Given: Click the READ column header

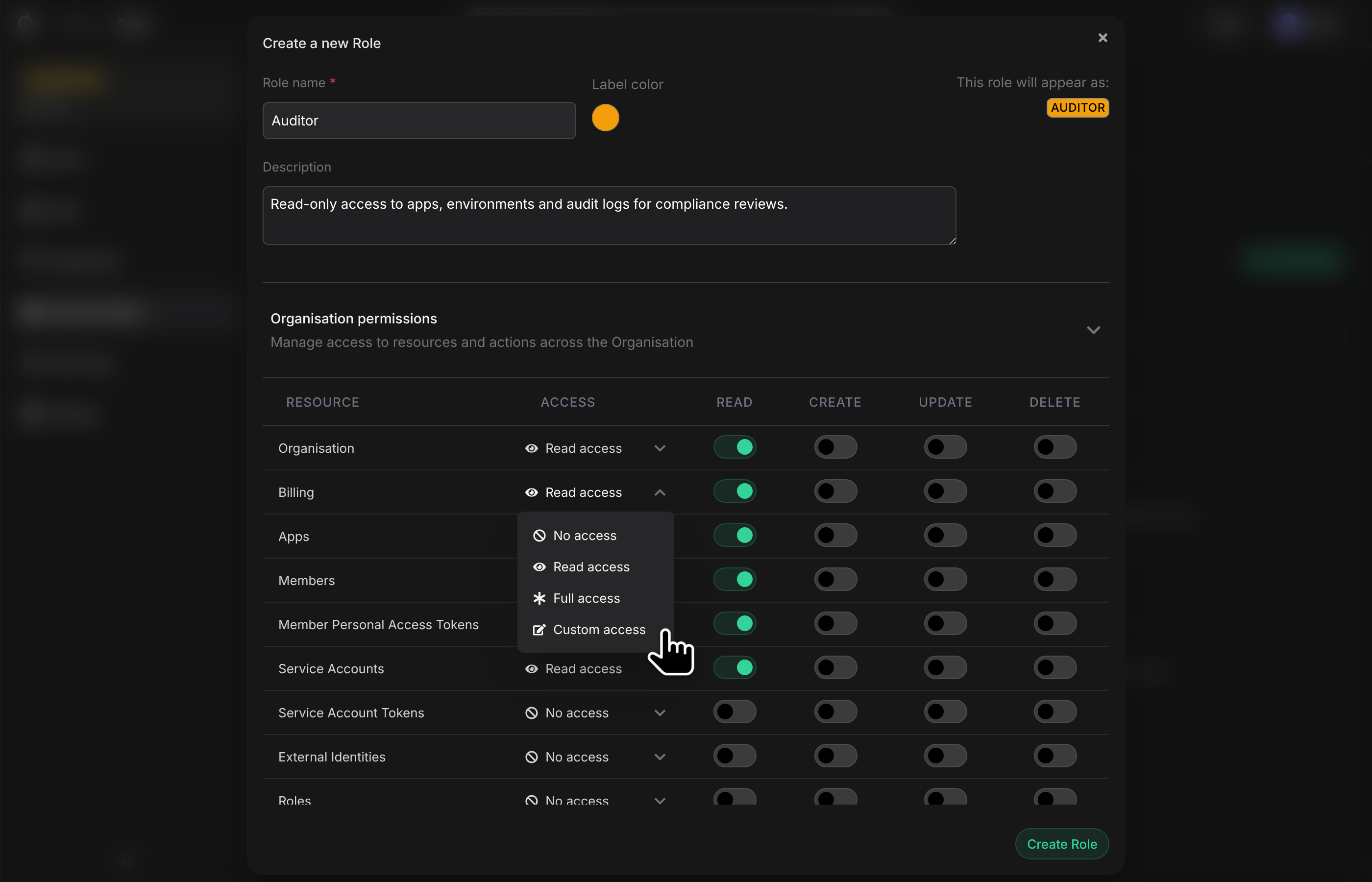Looking at the screenshot, I should [x=734, y=402].
